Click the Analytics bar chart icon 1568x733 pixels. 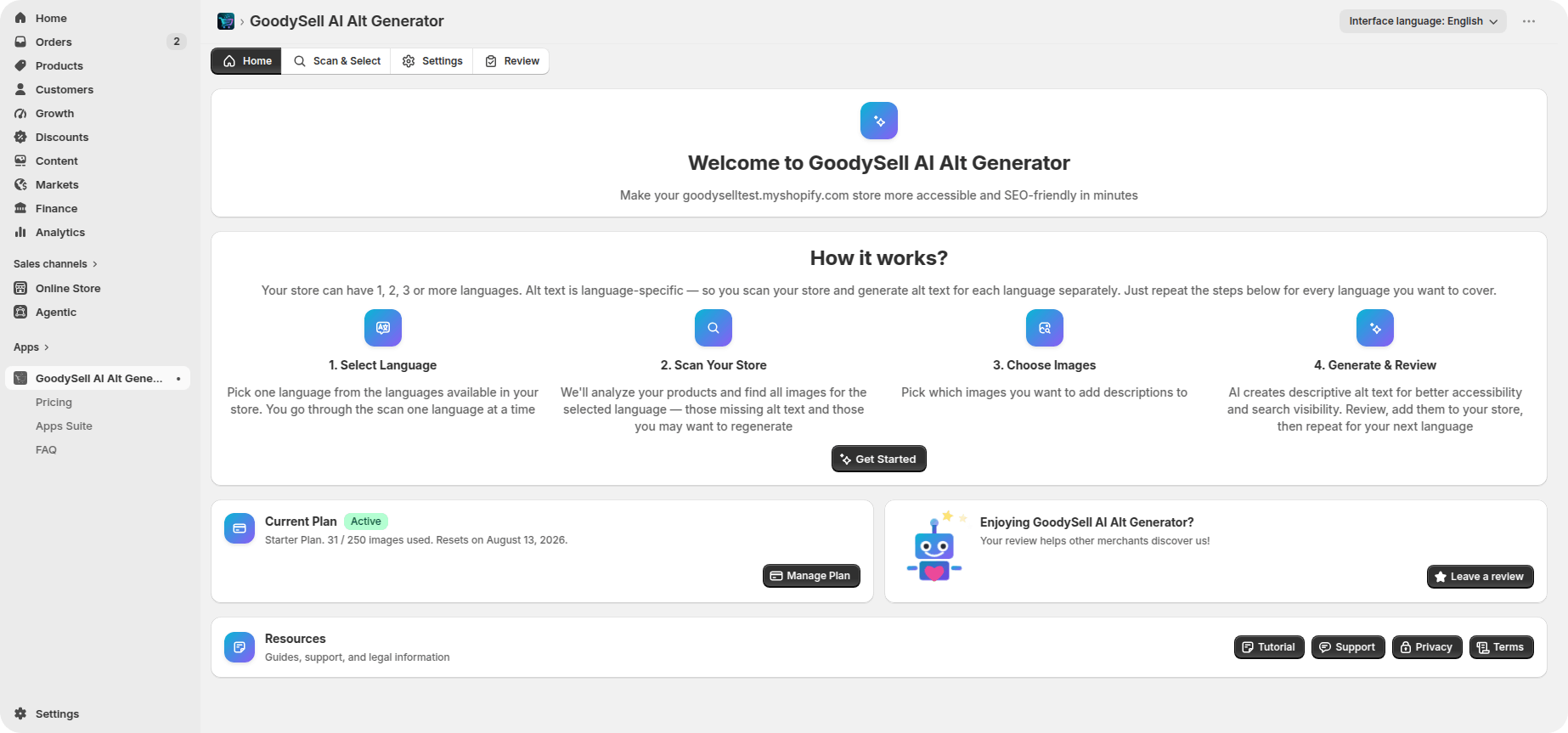(20, 232)
